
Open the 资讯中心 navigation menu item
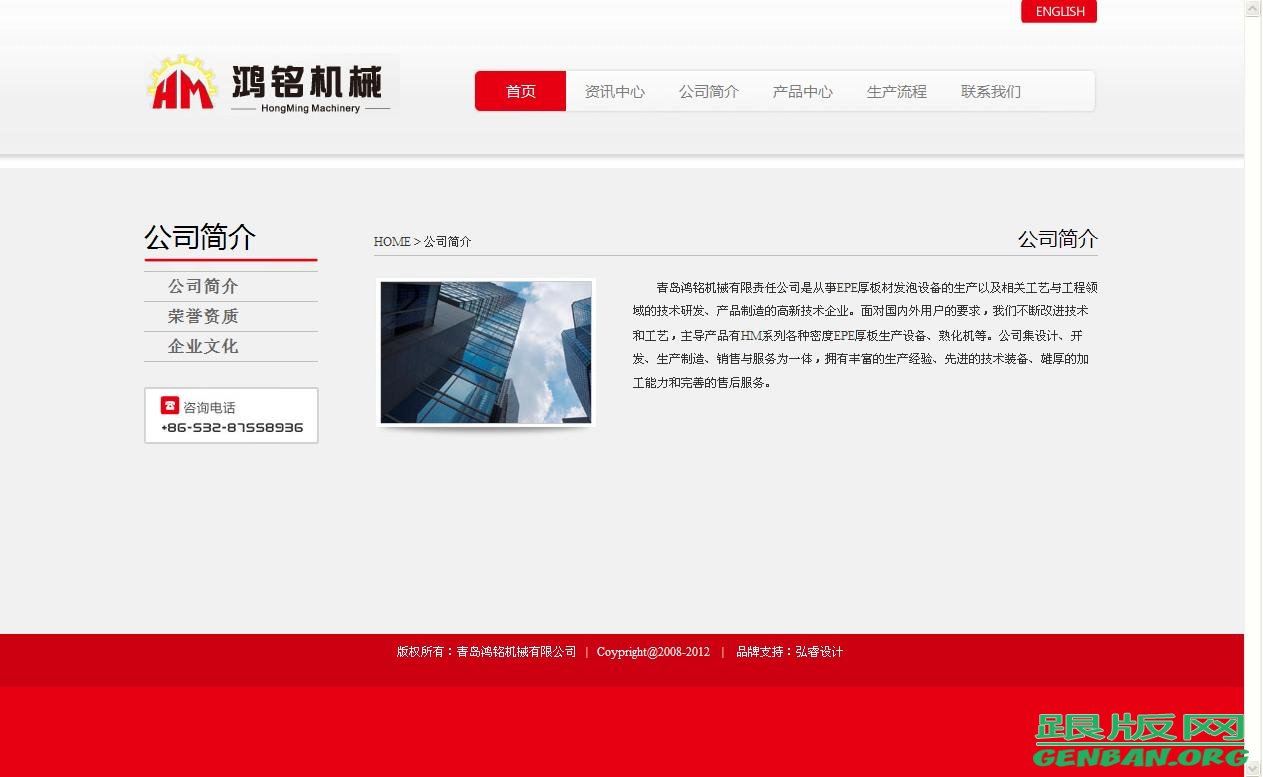click(614, 91)
